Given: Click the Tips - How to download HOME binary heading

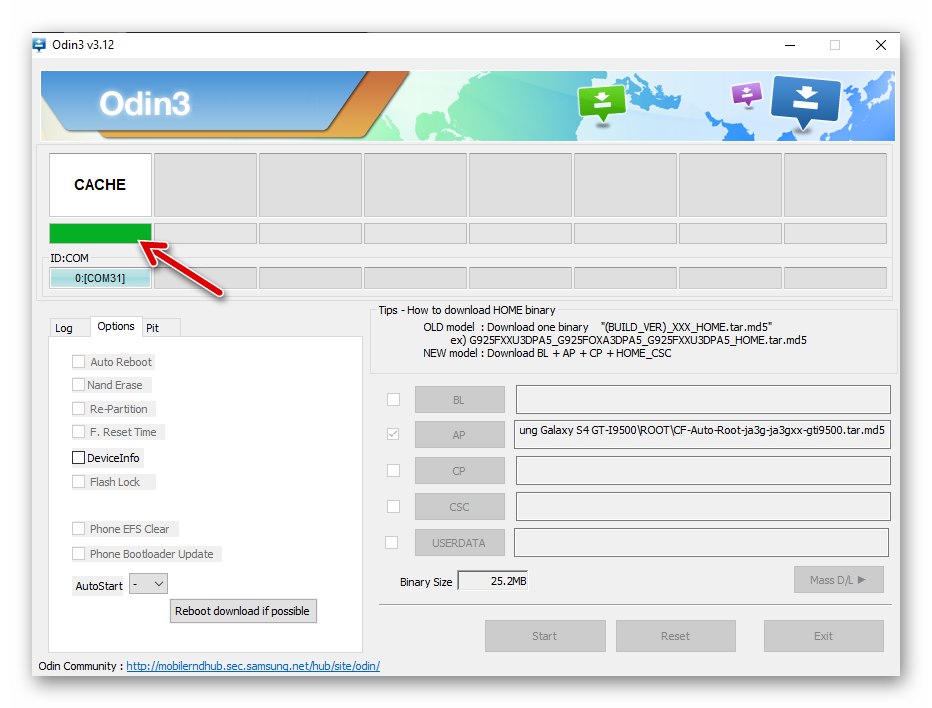Looking at the screenshot, I should [x=467, y=310].
